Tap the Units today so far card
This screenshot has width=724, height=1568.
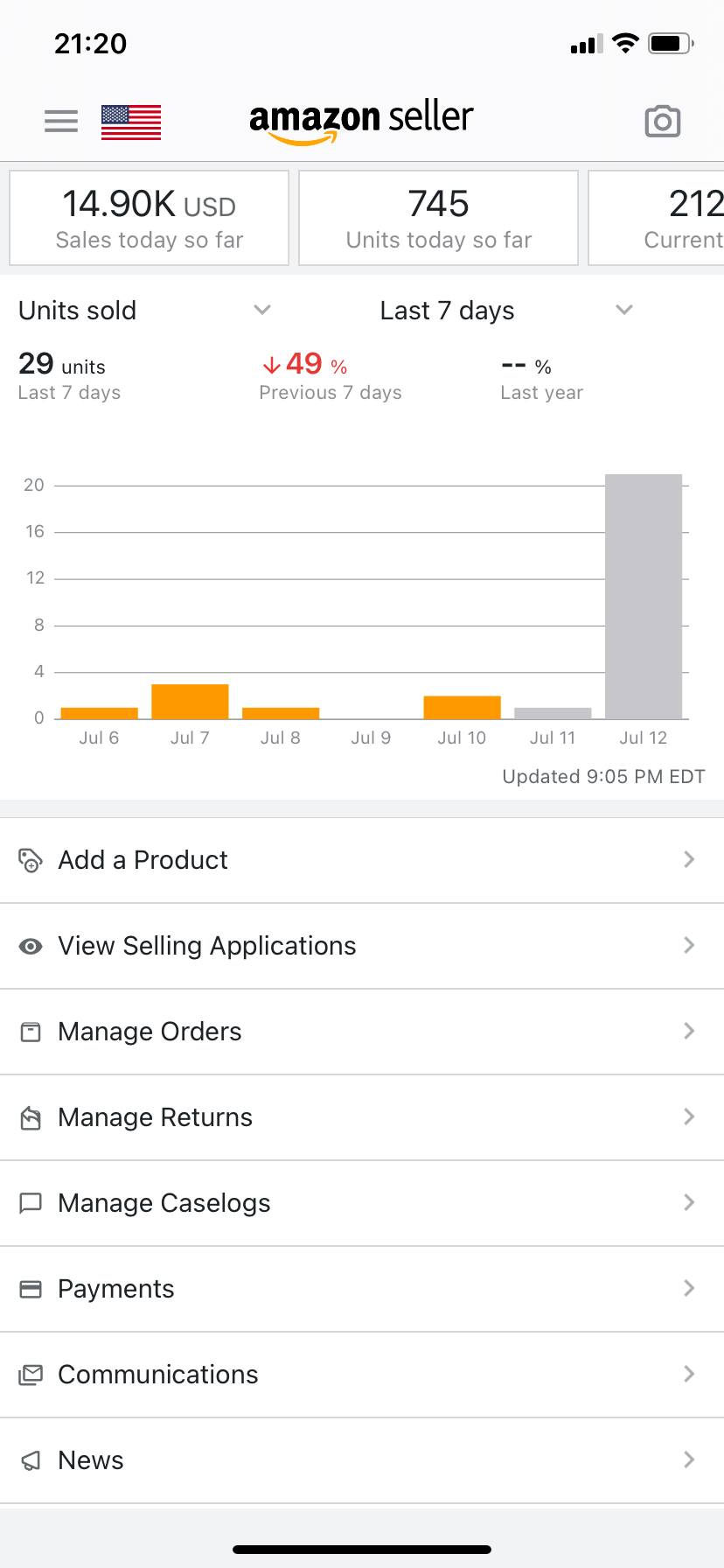[438, 218]
